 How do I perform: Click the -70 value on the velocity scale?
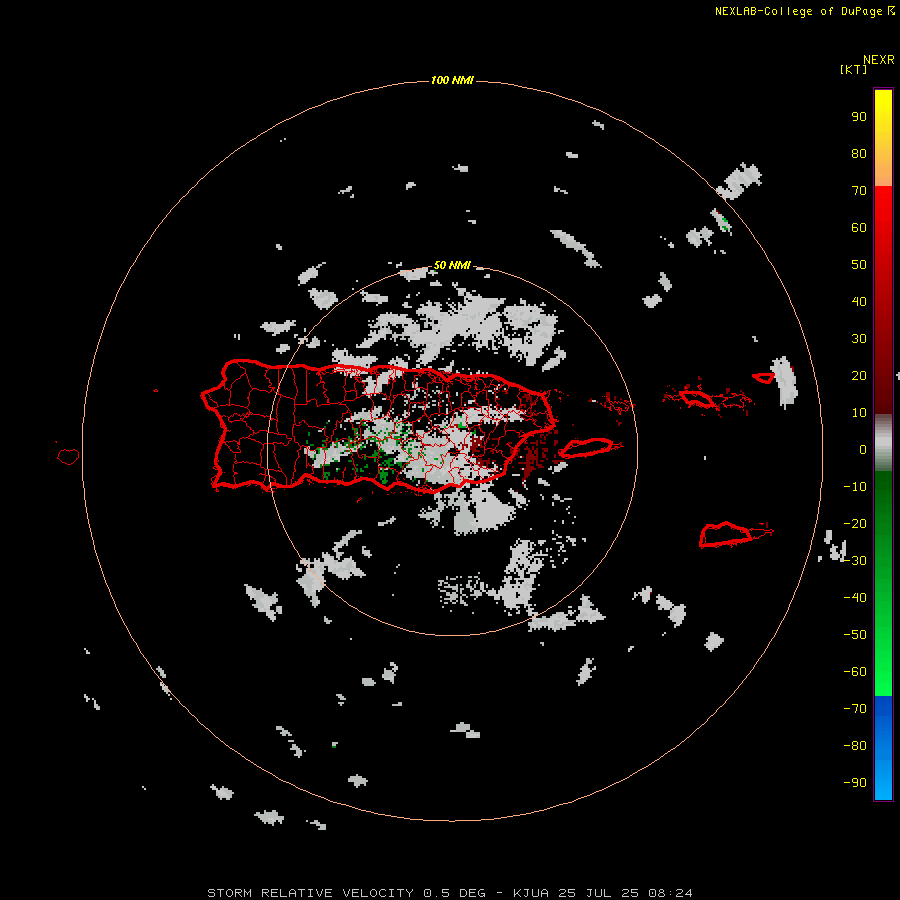pyautogui.click(x=855, y=709)
